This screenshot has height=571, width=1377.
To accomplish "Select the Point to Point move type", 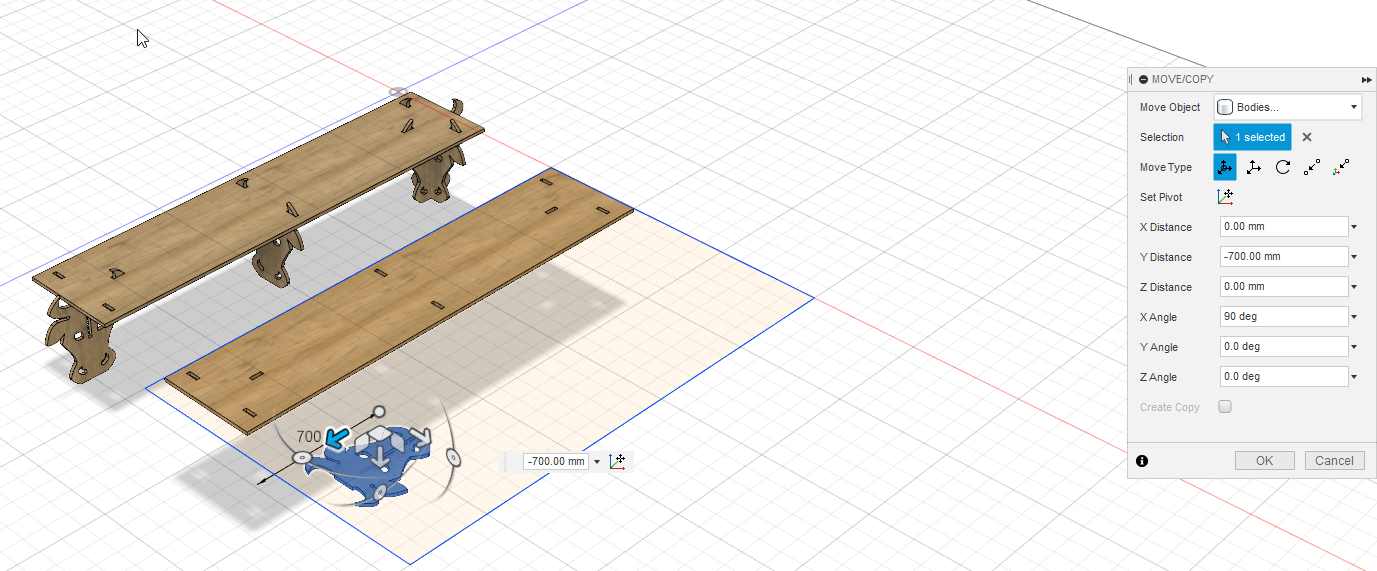I will coord(1312,167).
